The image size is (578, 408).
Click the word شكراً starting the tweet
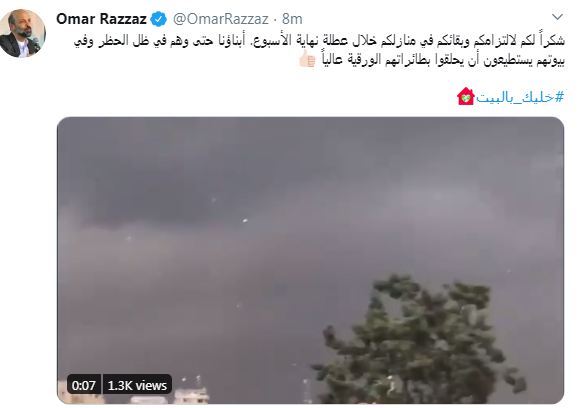[551, 41]
